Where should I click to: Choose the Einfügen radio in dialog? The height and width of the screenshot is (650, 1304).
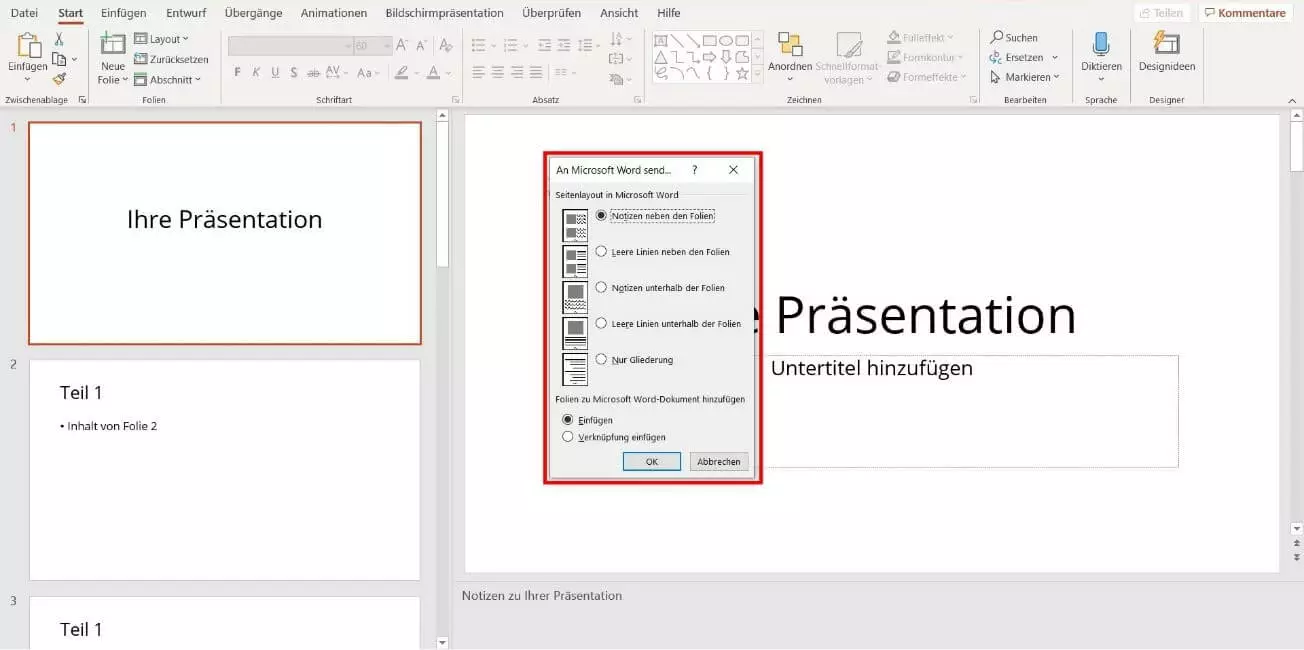588,420
